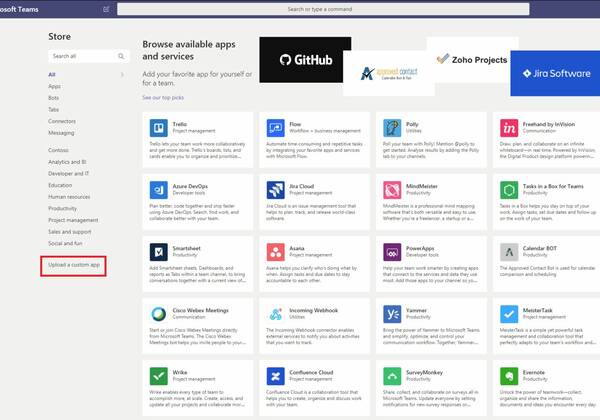Select the Evernote app icon
The height and width of the screenshot is (420, 600).
(x=509, y=376)
